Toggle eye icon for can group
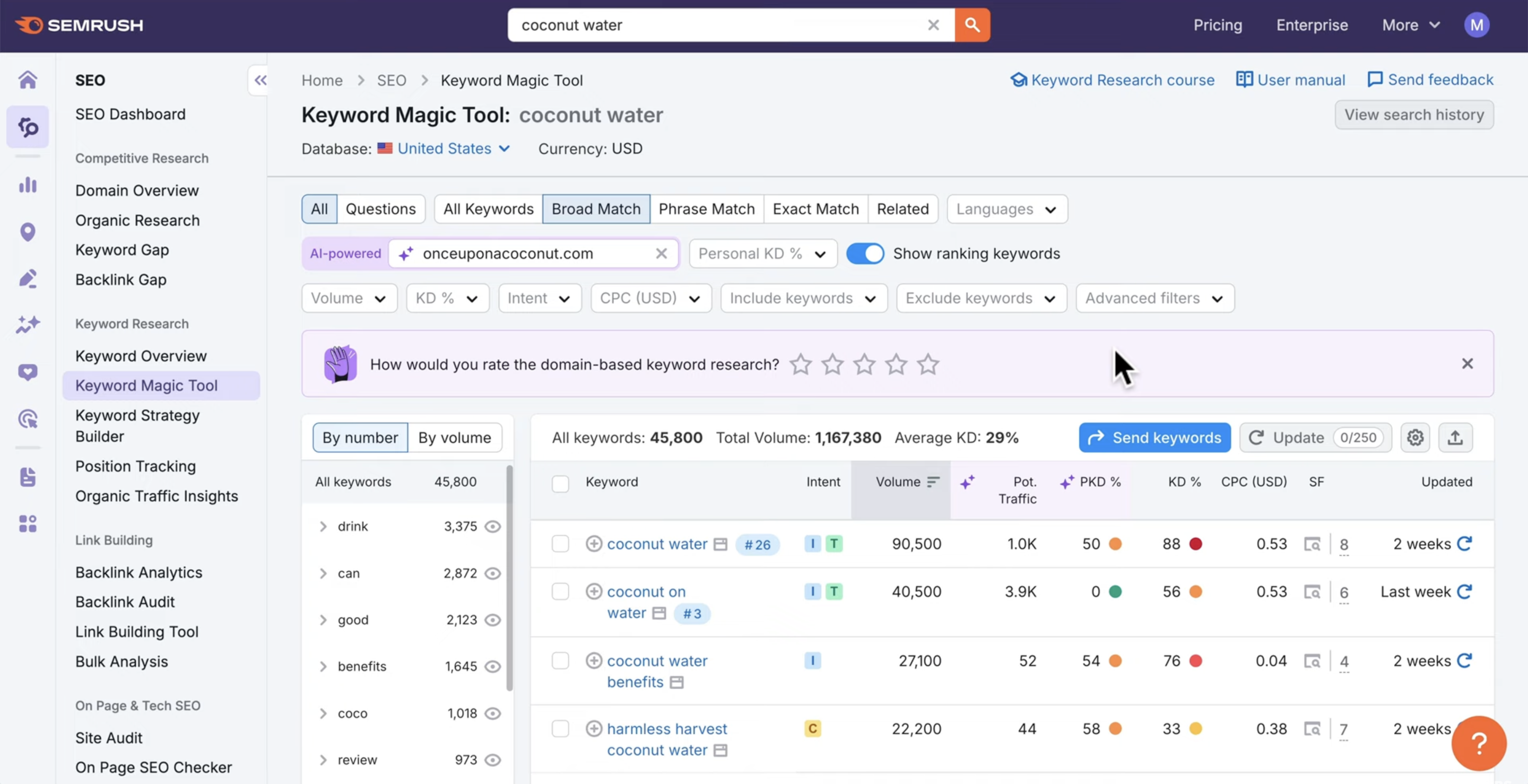This screenshot has height=784, width=1528. click(x=492, y=573)
